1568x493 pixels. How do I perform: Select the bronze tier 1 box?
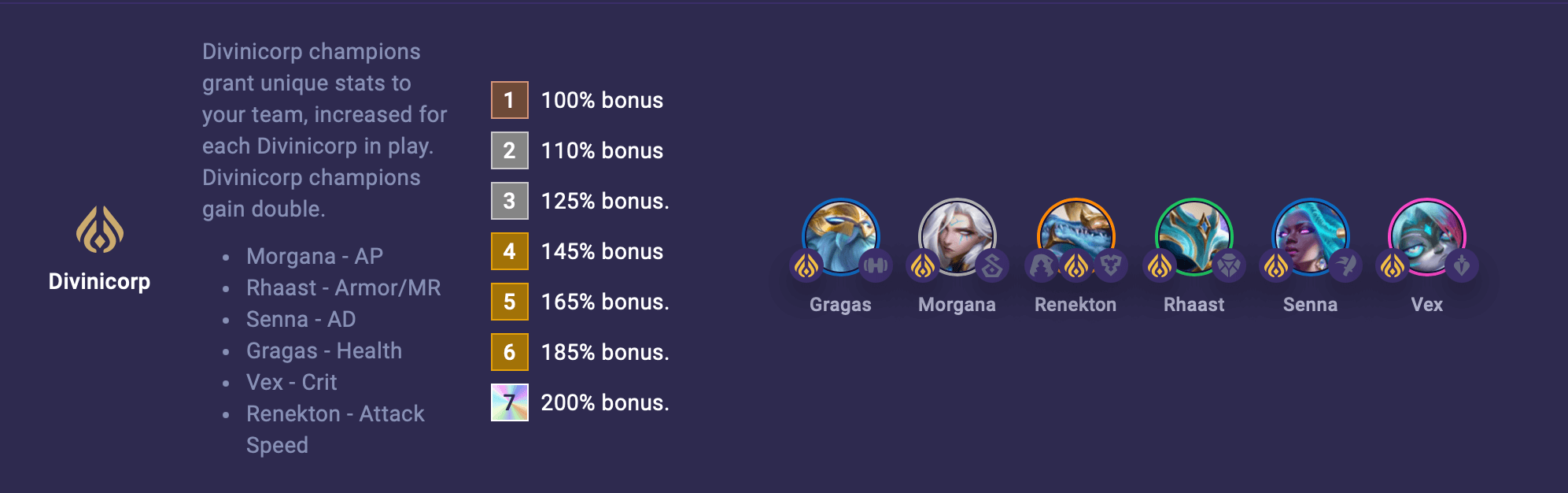[x=509, y=100]
